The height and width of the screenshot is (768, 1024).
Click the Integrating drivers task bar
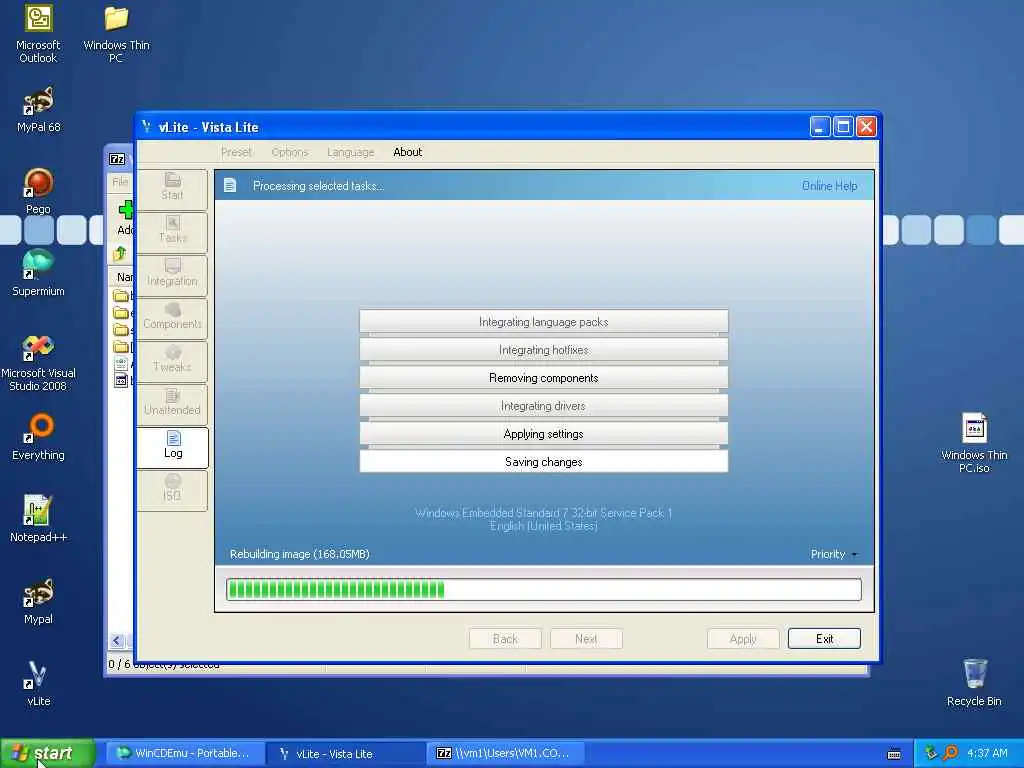click(x=543, y=406)
